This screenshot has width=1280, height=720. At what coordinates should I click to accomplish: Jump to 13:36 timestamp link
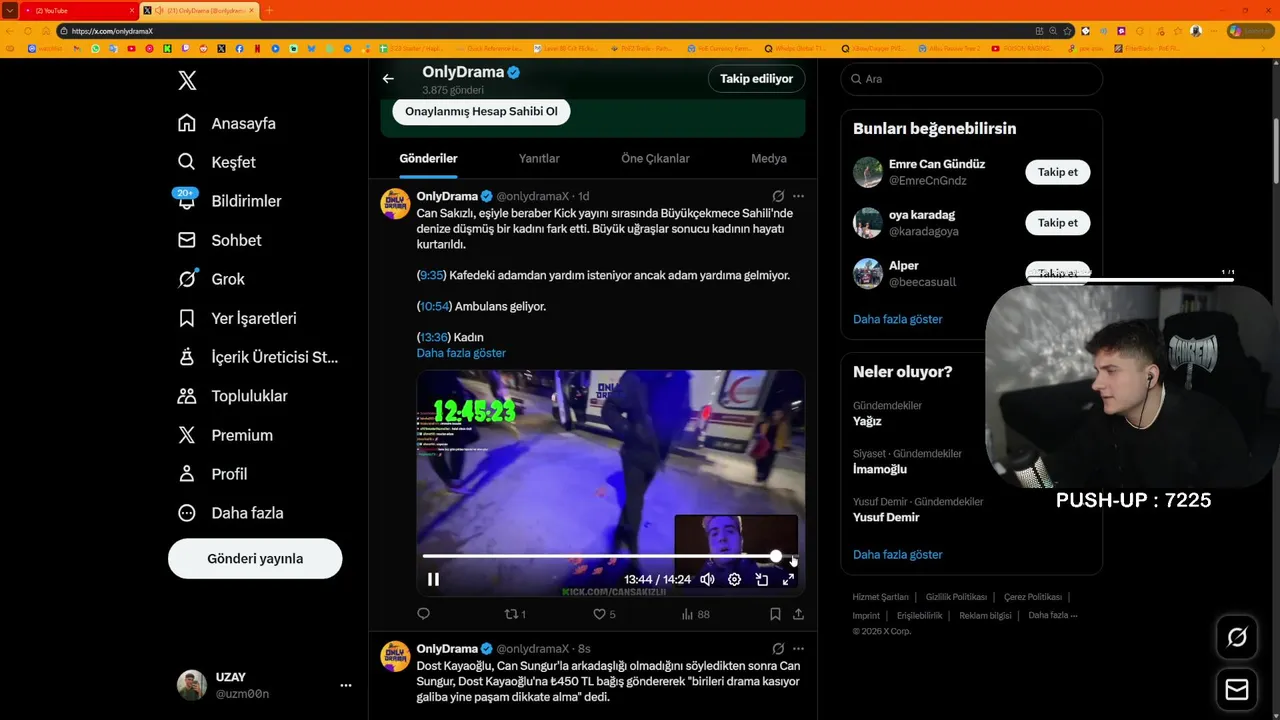pyautogui.click(x=434, y=337)
